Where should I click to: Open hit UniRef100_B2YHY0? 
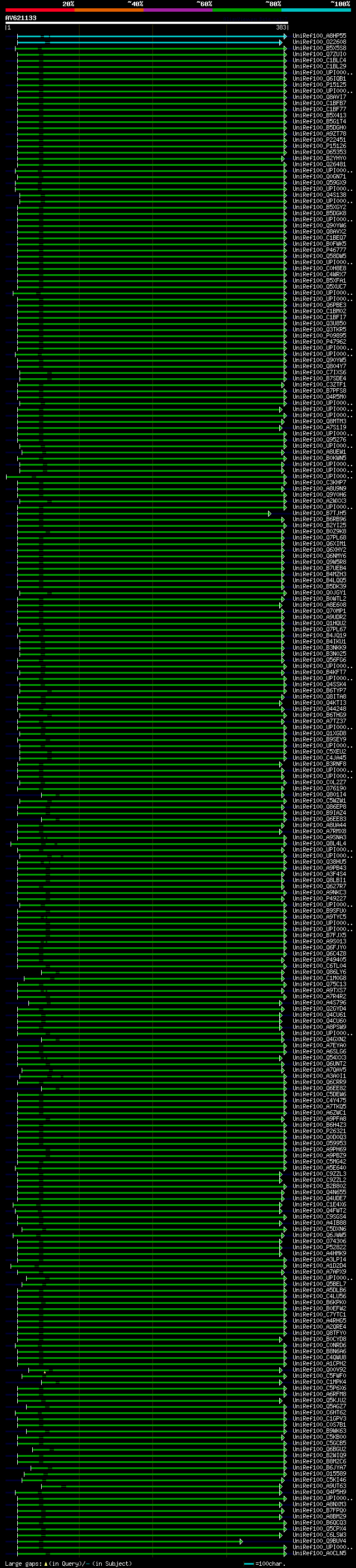(x=319, y=159)
